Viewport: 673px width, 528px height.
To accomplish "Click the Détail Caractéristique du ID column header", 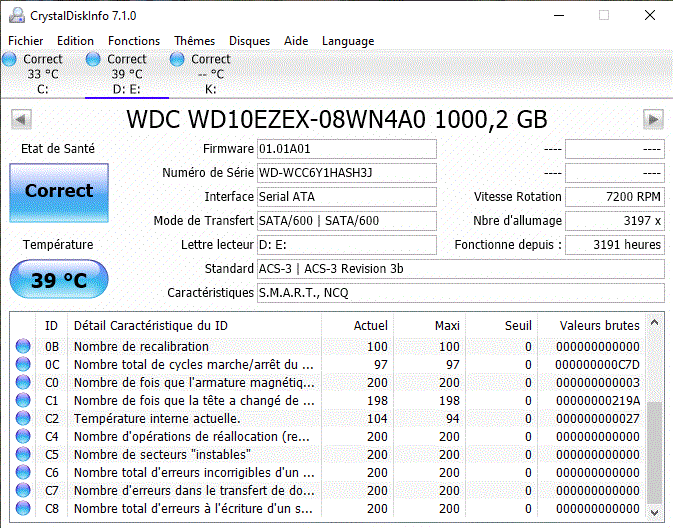I will tap(194, 326).
